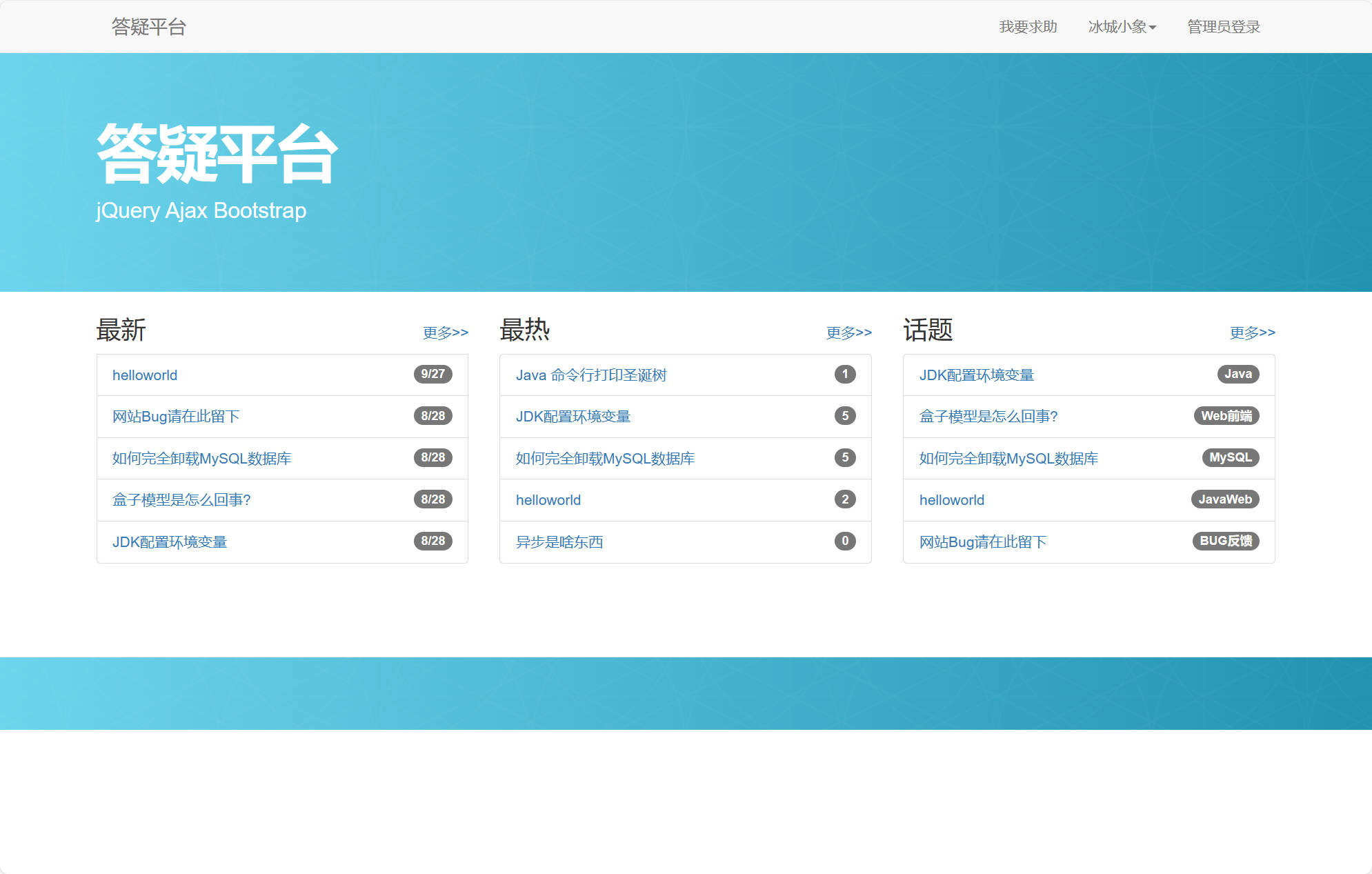Image resolution: width=1372 pixels, height=874 pixels.
Task: Click 更多>> next to the 最热 section
Action: tap(848, 332)
